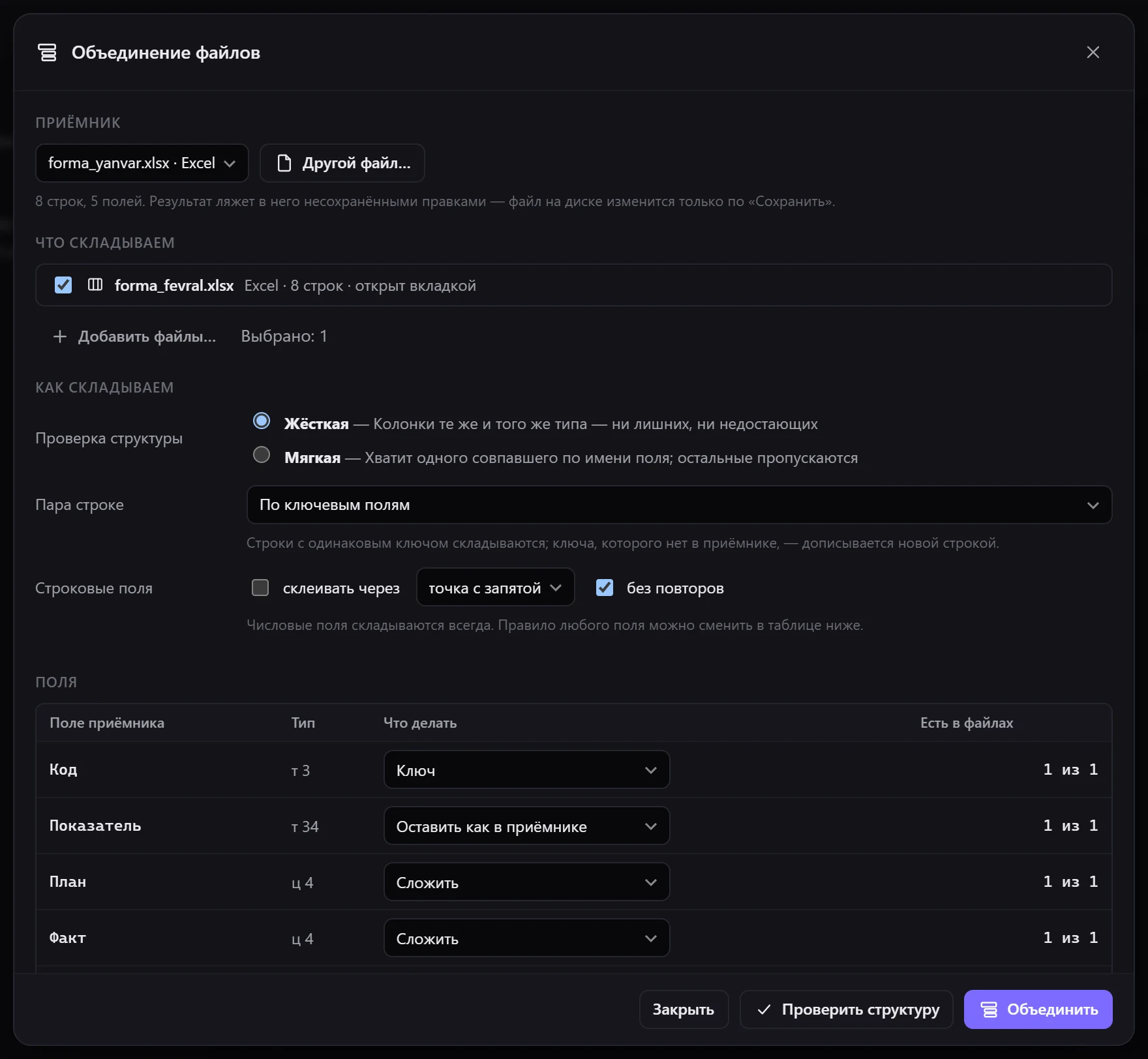
Task: Click the document icon on Другой файл button
Action: pos(284,163)
